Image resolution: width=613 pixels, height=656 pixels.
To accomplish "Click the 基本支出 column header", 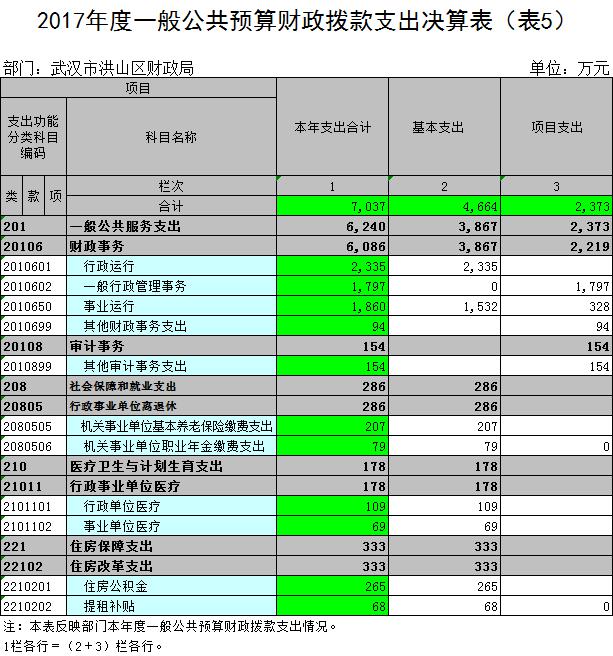I will click(x=443, y=128).
